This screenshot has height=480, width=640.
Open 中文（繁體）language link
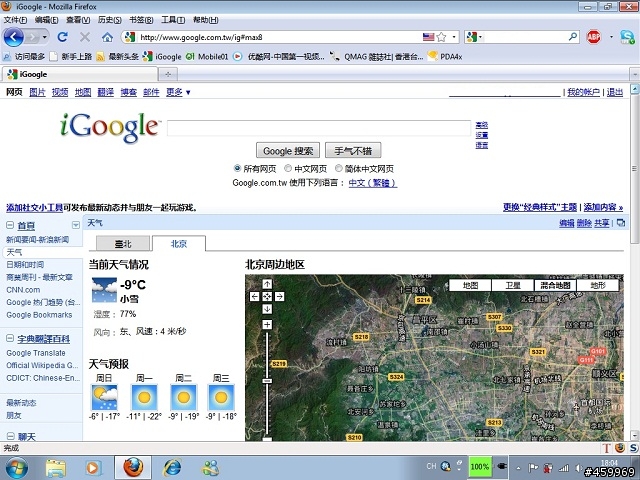(373, 183)
